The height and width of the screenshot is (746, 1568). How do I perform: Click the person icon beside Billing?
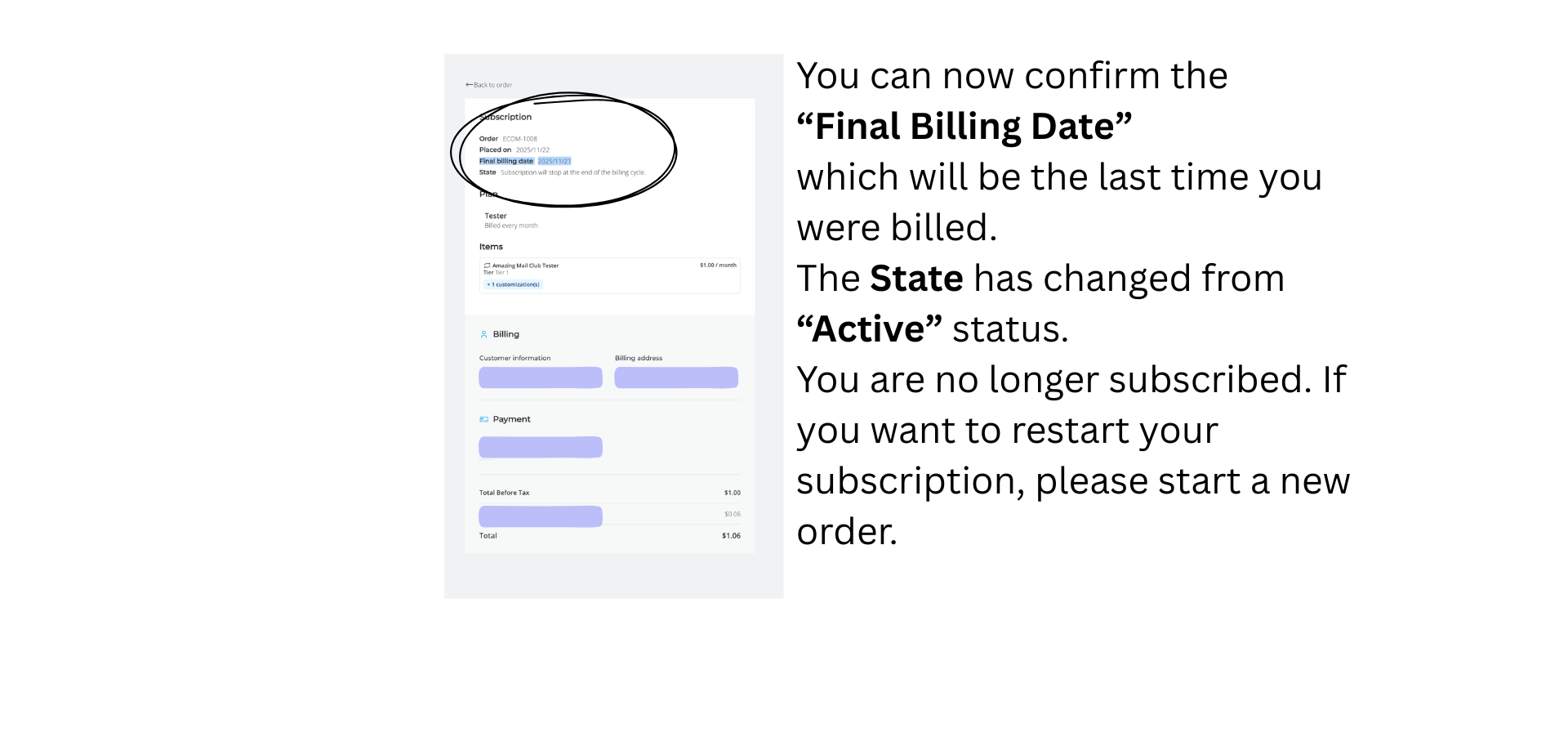483,335
